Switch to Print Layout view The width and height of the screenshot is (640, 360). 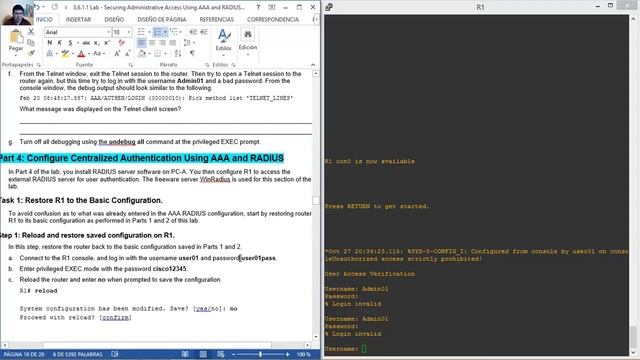[x=203, y=354]
